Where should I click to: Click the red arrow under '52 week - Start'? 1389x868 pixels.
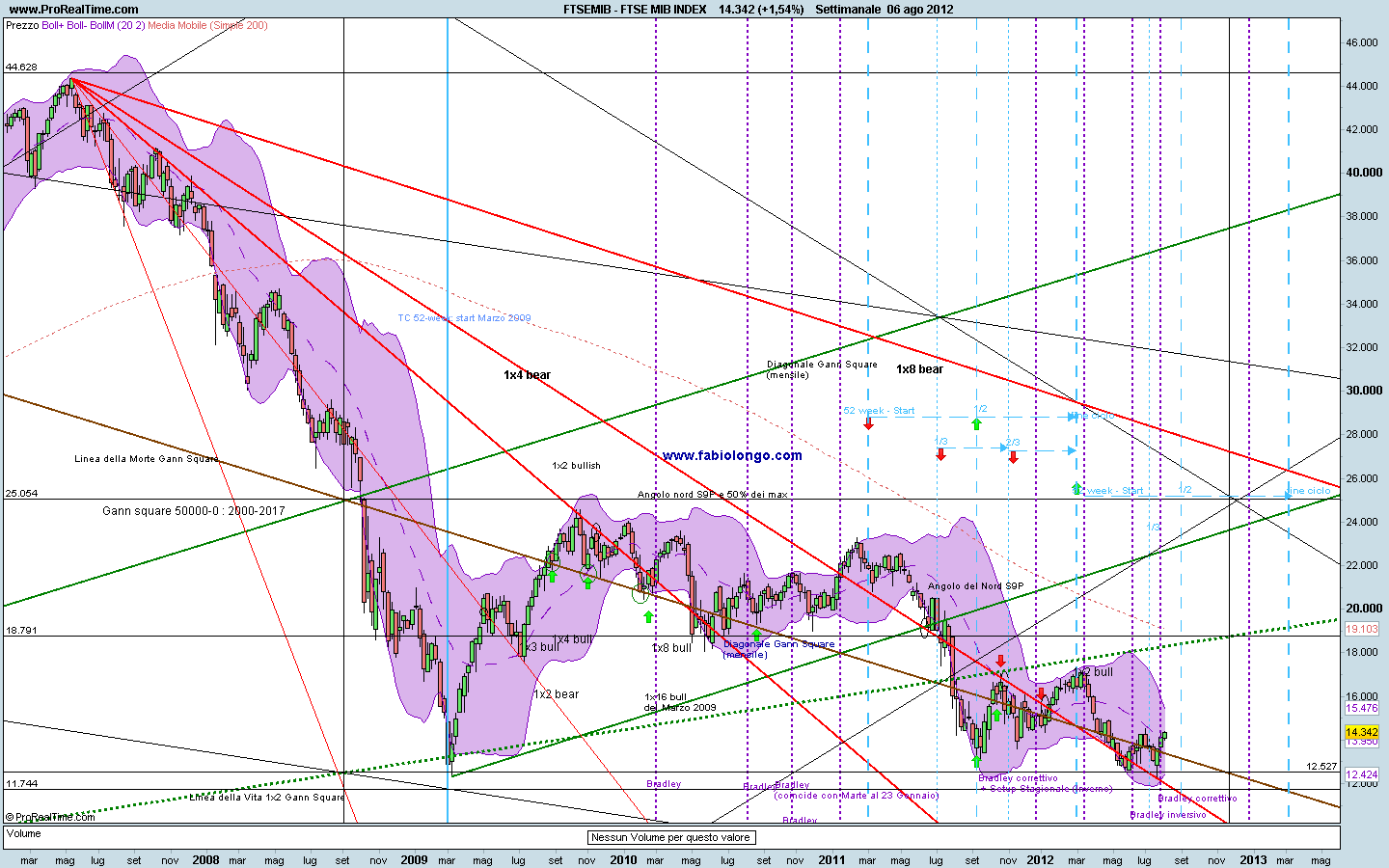868,423
